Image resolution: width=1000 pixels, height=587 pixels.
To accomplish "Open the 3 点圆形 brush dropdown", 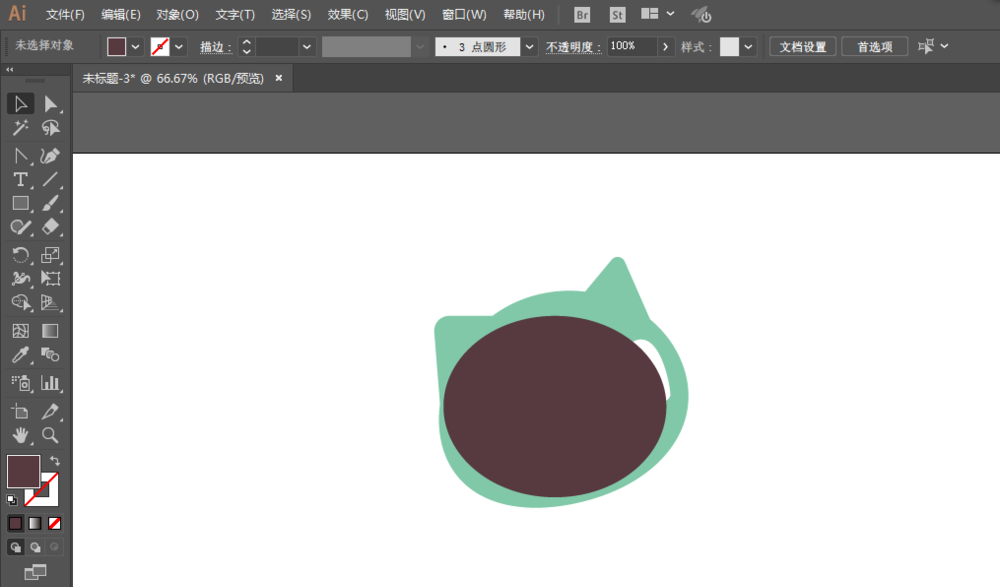I will pyautogui.click(x=529, y=47).
